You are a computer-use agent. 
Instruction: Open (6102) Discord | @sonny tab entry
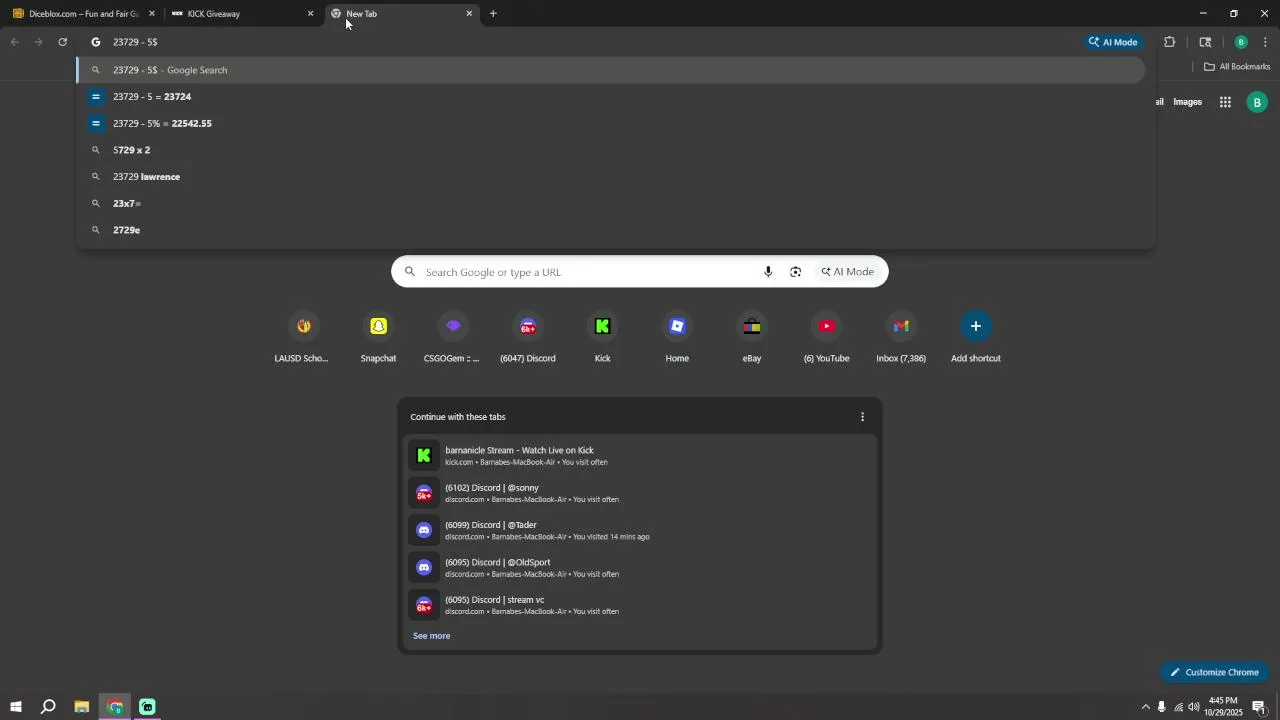coord(640,493)
